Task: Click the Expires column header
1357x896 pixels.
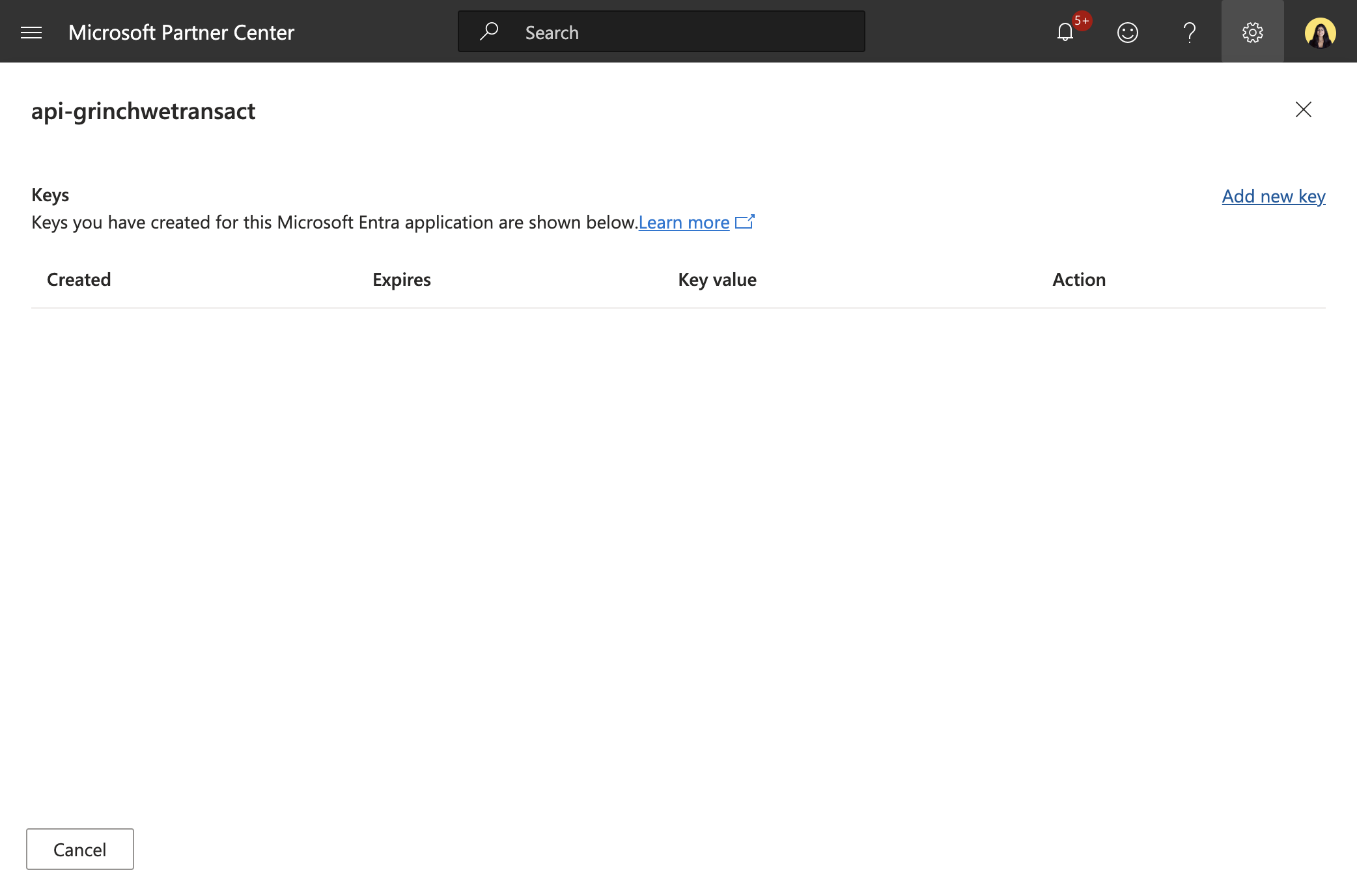Action: click(x=402, y=279)
